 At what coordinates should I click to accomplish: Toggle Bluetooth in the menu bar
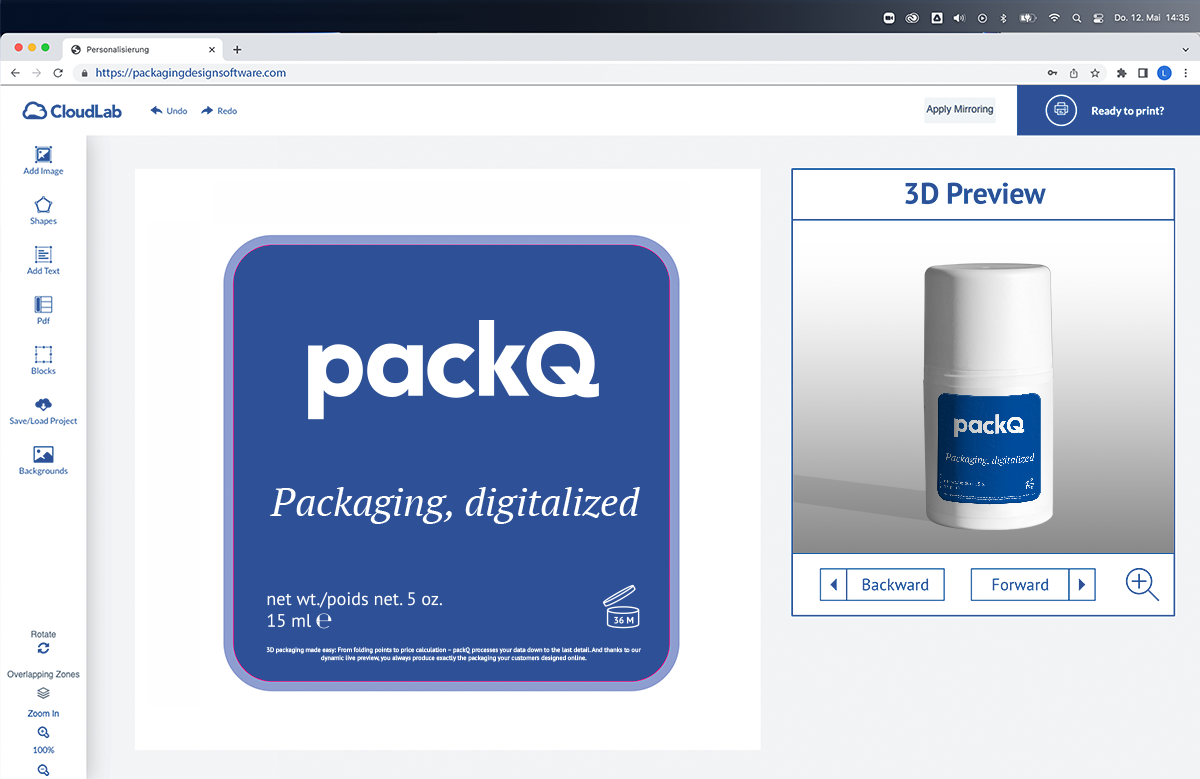click(x=1003, y=16)
